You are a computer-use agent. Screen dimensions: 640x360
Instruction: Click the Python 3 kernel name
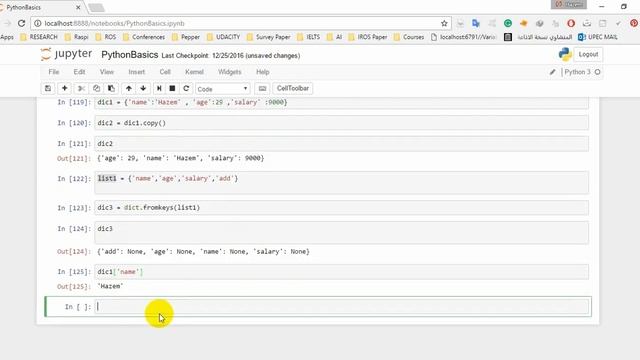coord(577,72)
